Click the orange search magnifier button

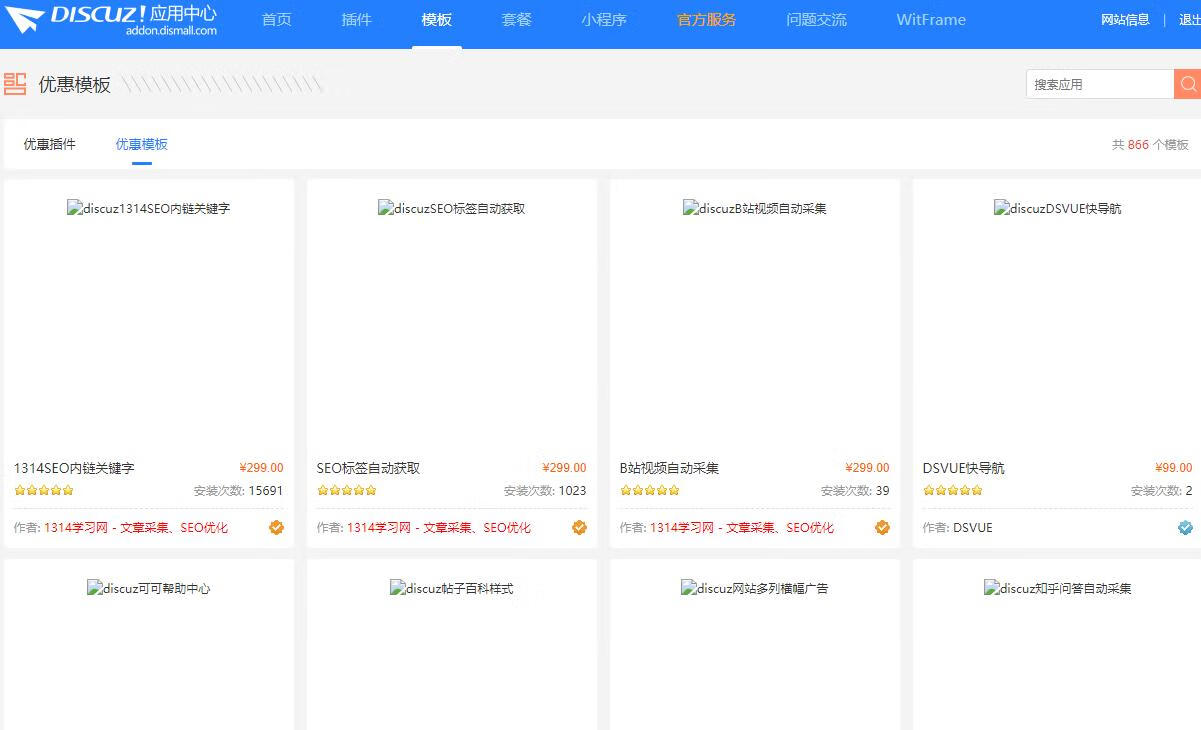[1187, 85]
